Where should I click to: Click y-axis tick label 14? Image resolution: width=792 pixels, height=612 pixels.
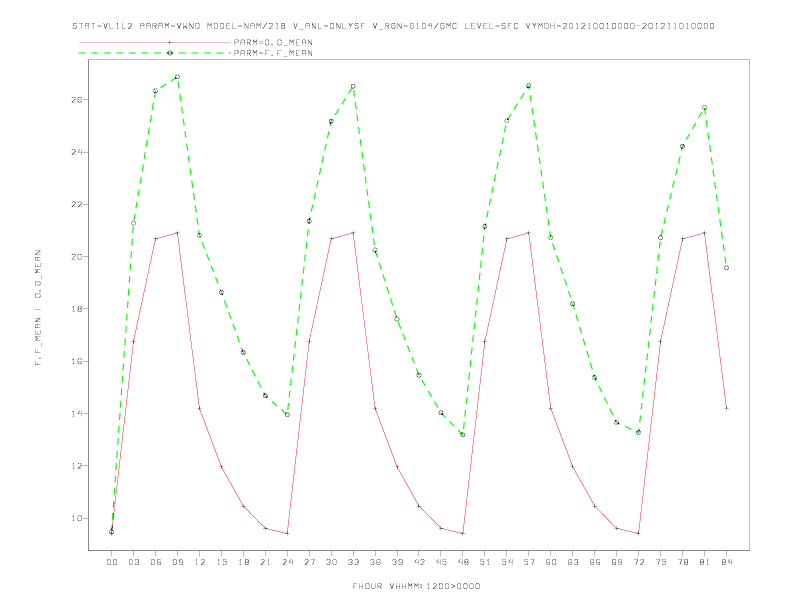tap(76, 414)
